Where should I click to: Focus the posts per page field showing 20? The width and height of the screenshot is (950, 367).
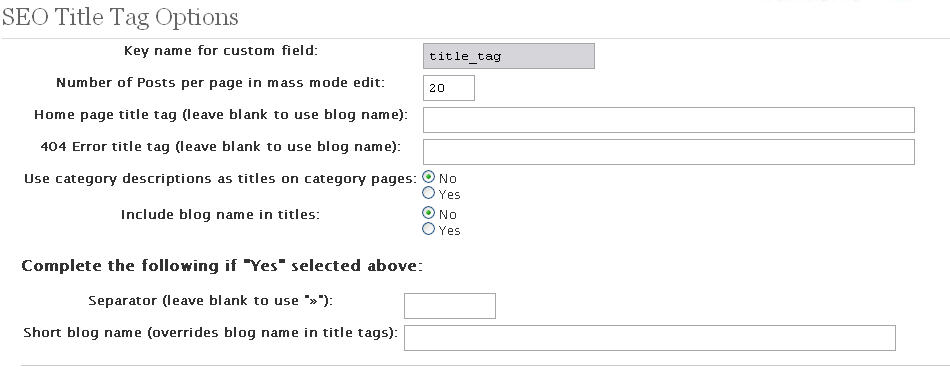(x=448, y=88)
